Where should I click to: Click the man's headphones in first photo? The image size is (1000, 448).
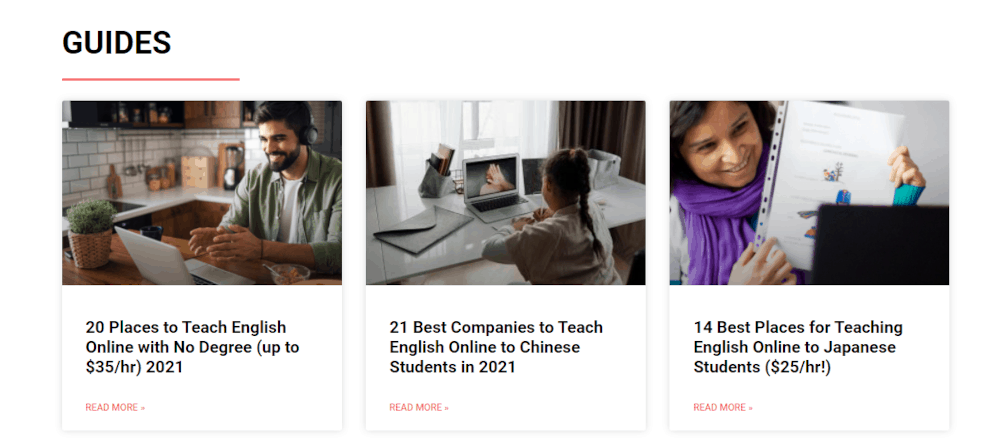pos(307,130)
